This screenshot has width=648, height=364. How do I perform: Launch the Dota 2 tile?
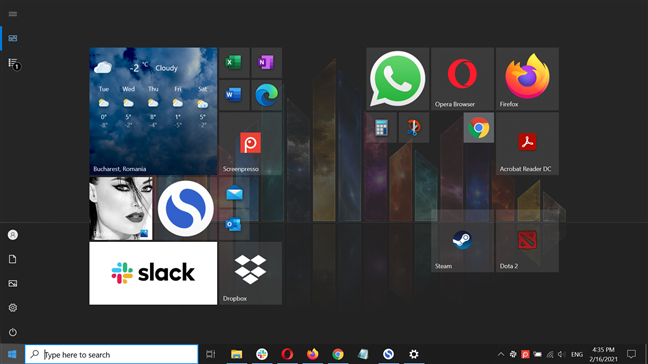(x=527, y=241)
